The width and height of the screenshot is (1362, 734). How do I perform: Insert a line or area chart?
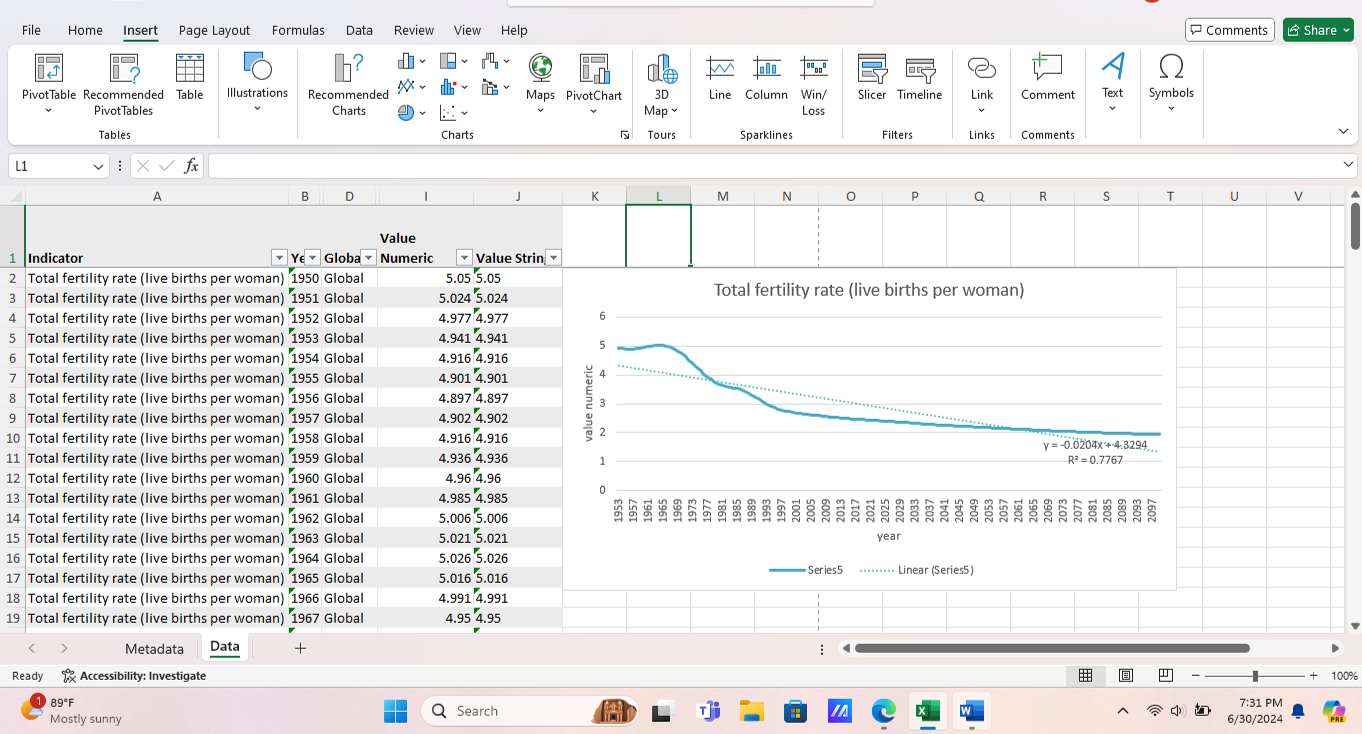coord(411,87)
